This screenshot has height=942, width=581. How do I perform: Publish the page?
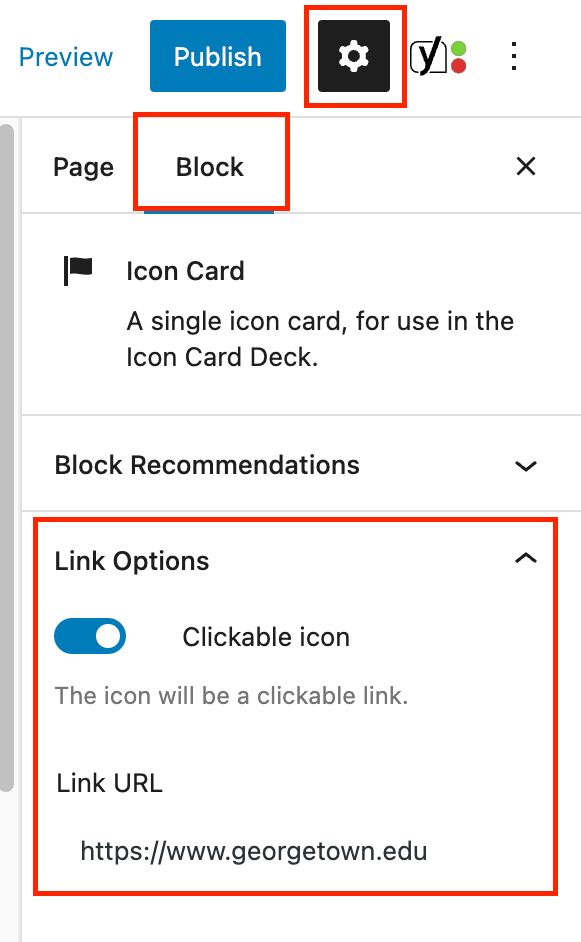click(x=217, y=56)
